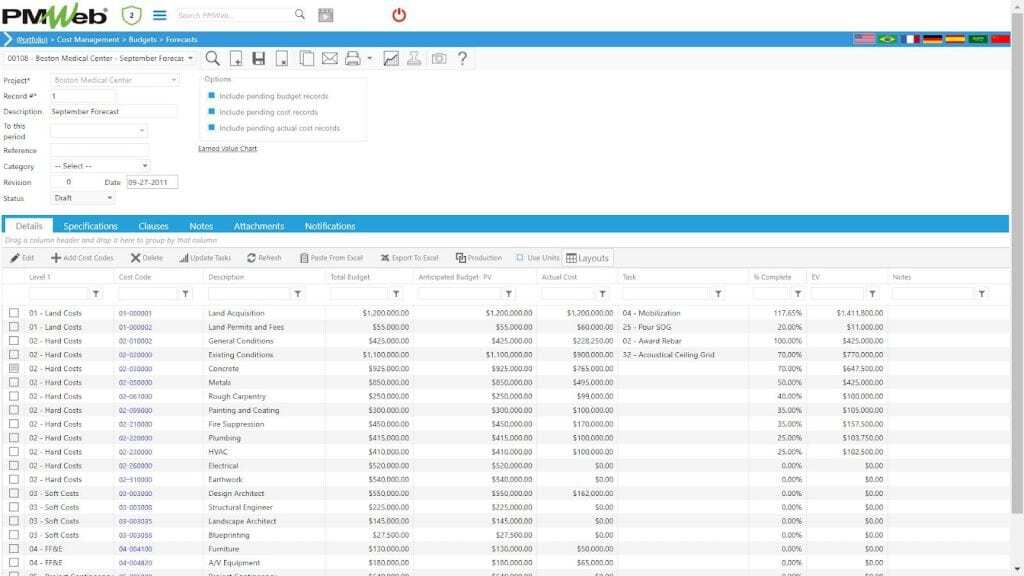This screenshot has width=1024, height=576.
Task: Click the camera snapshot icon
Action: [x=438, y=59]
